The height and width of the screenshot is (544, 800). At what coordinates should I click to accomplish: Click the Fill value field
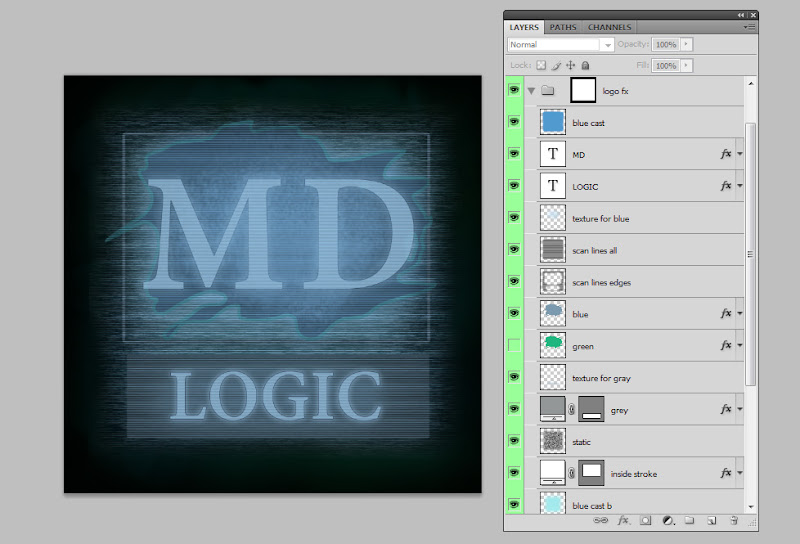(x=666, y=65)
